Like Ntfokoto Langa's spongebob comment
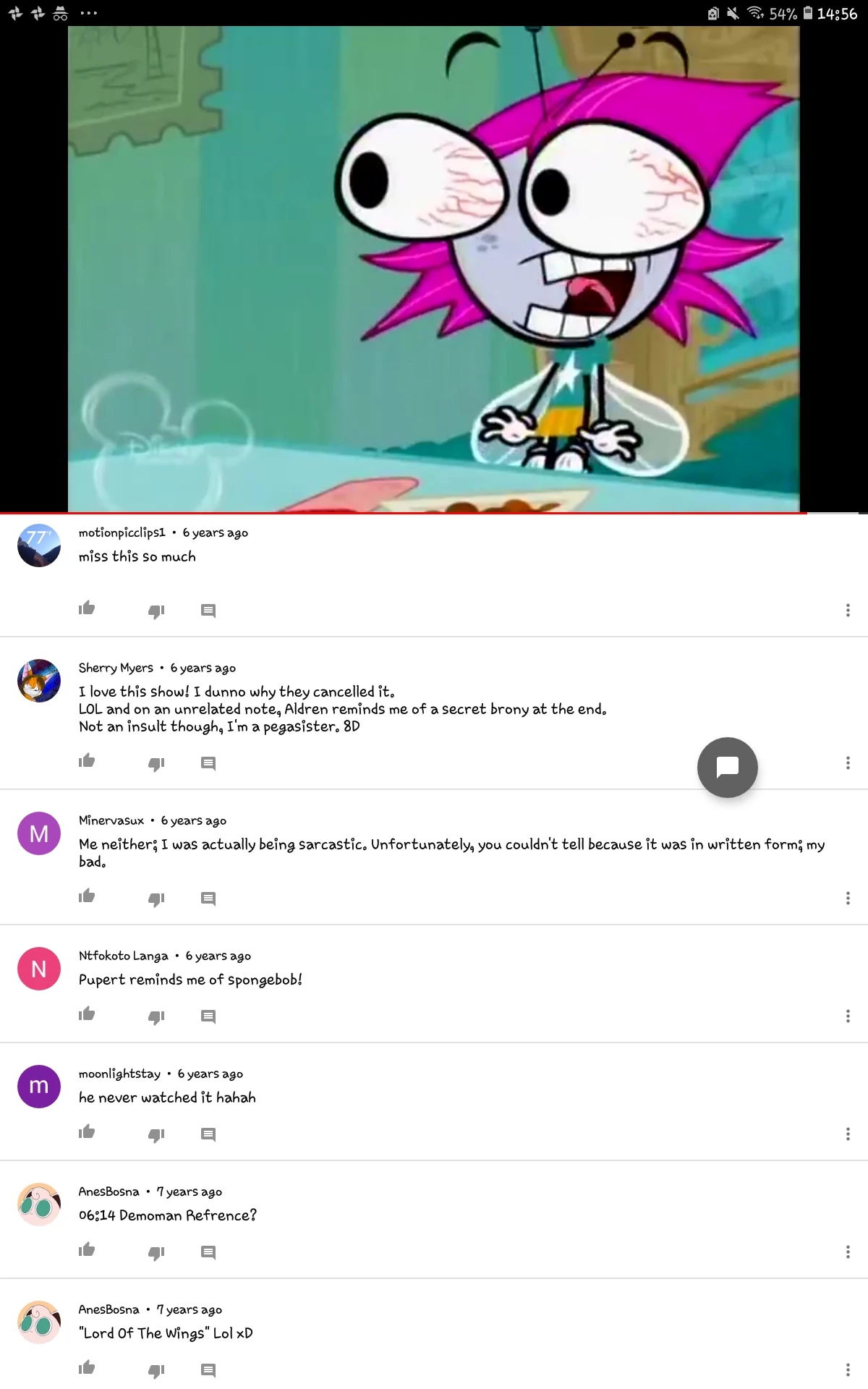 [x=87, y=1014]
